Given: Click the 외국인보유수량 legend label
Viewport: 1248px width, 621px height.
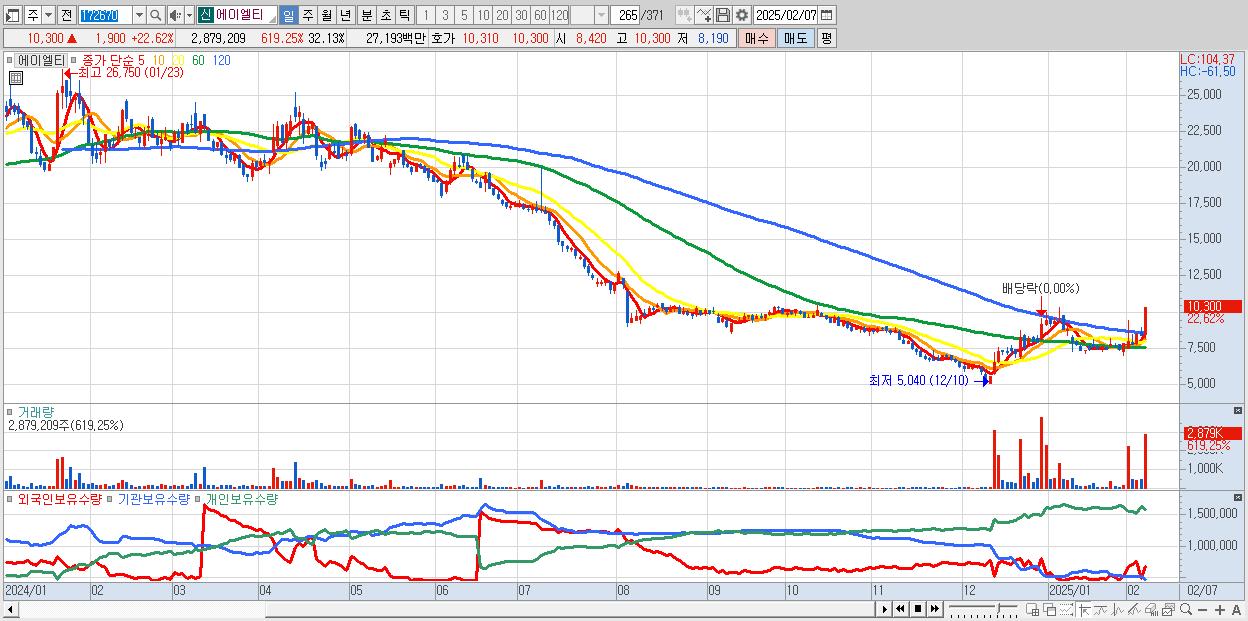Looking at the screenshot, I should click(x=59, y=498).
